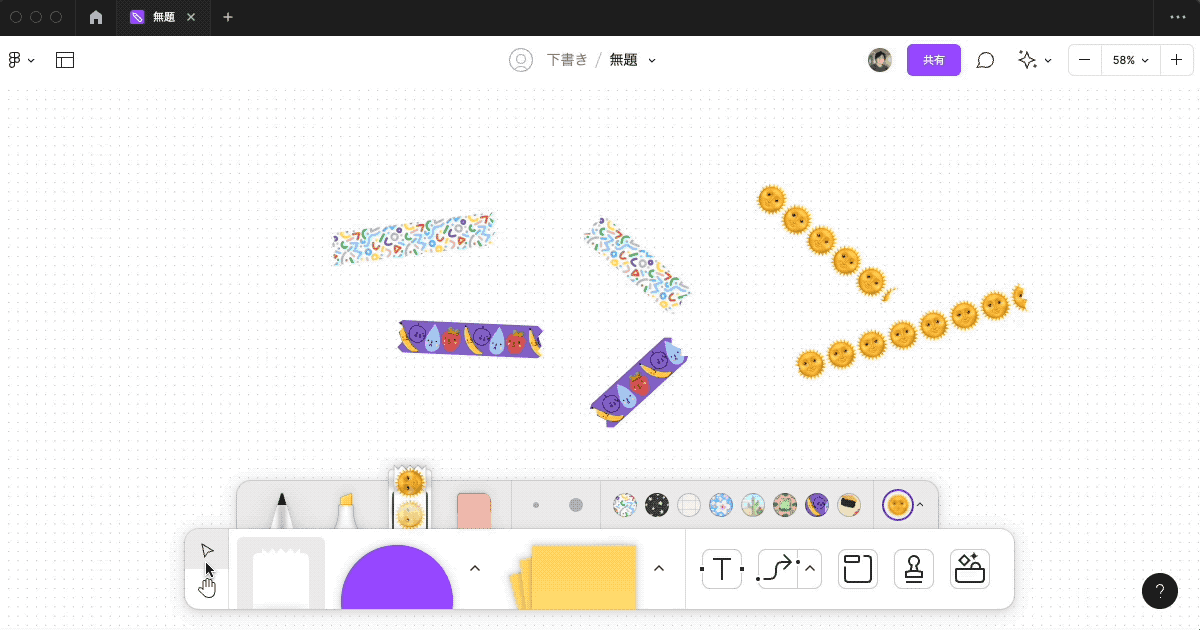The image size is (1200, 630).
Task: Select the Text tool
Action: (721, 568)
